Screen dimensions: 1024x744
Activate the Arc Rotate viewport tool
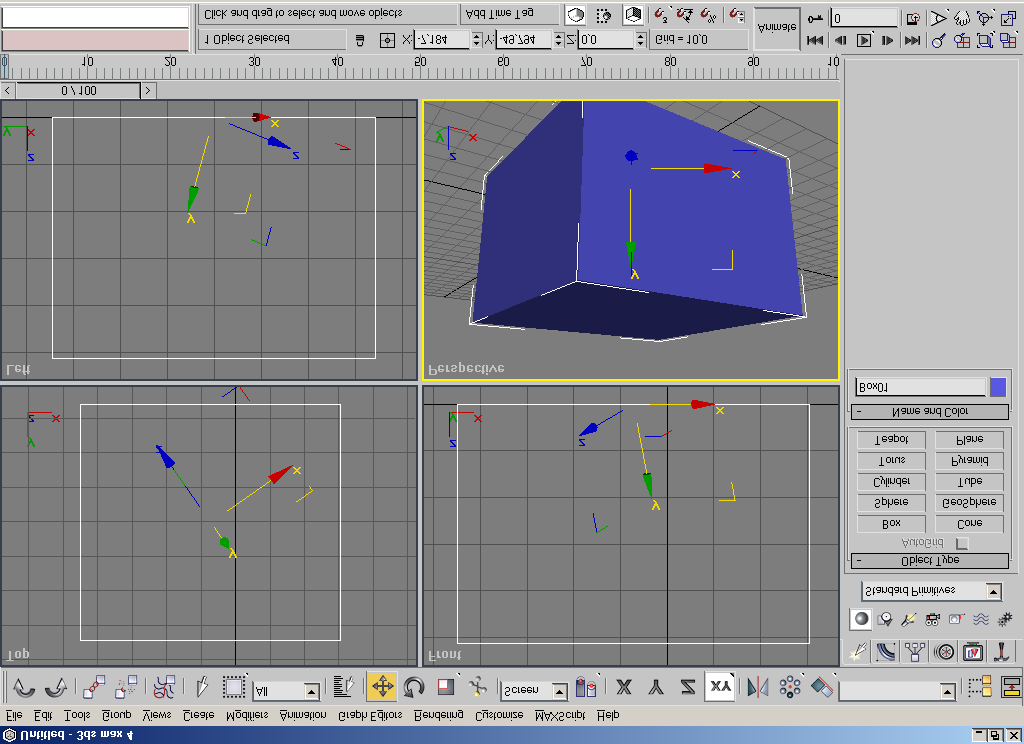point(985,18)
